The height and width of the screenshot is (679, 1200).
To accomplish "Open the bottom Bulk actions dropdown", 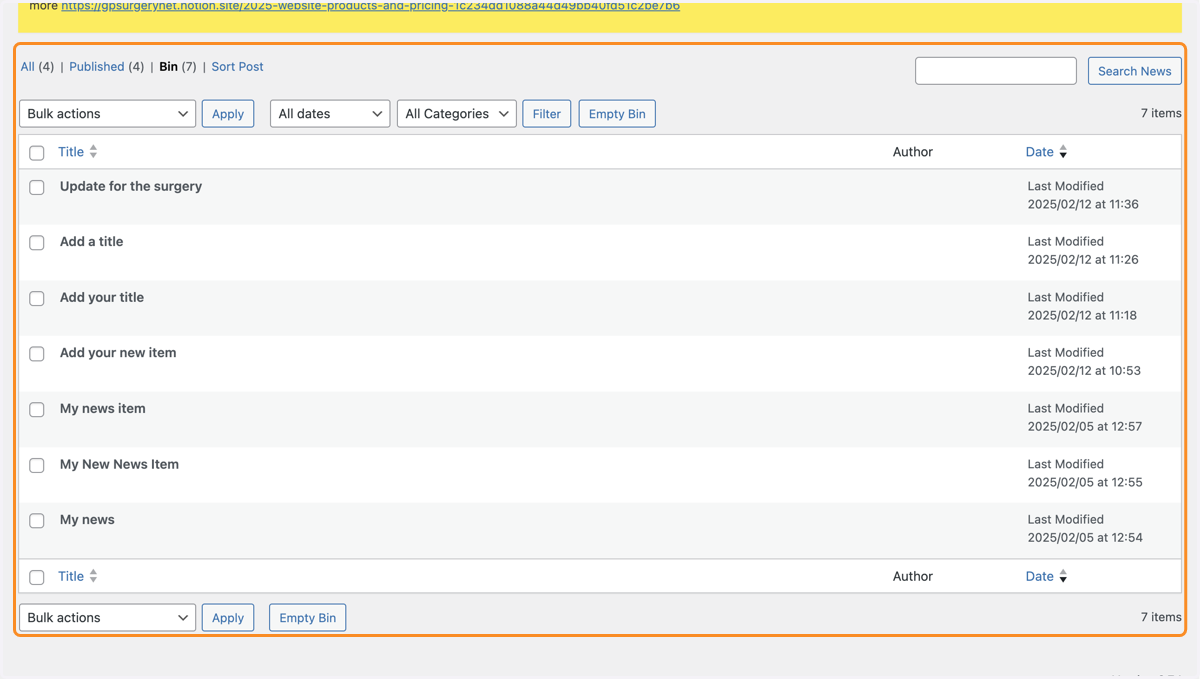I will pos(107,618).
